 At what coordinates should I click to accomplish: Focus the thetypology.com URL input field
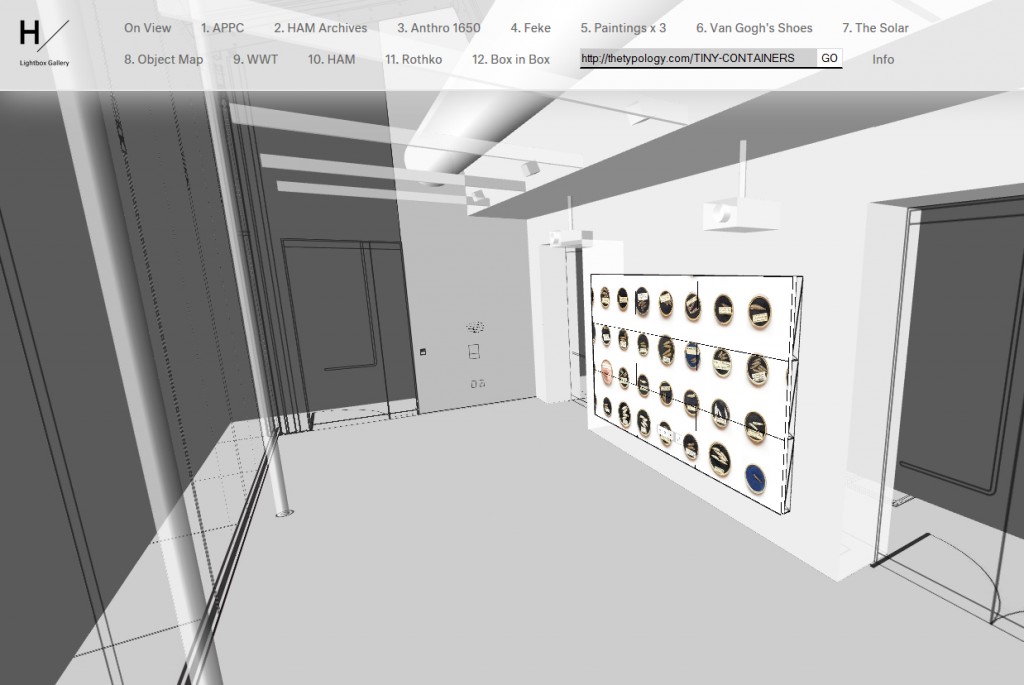[697, 58]
